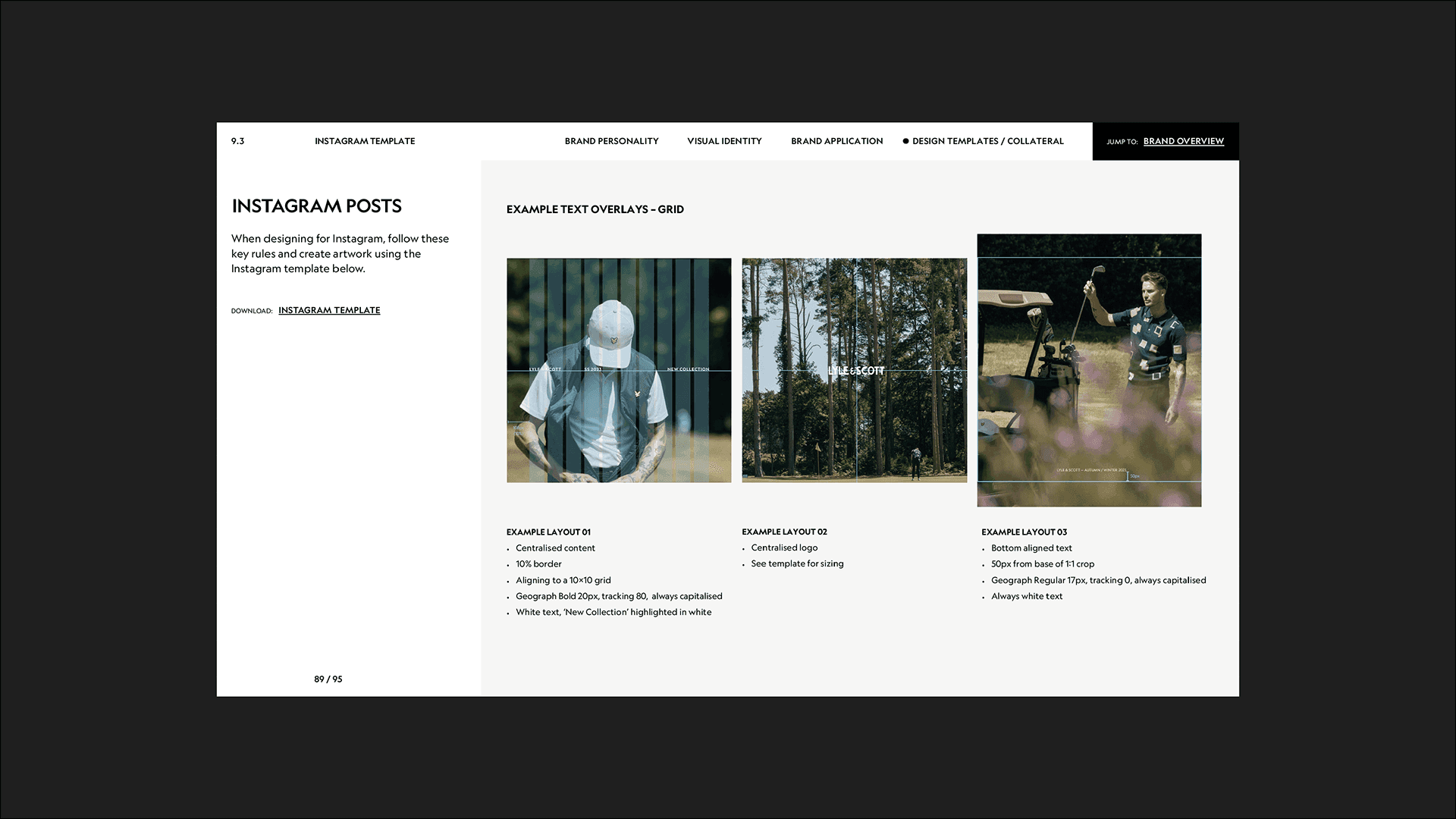Download the Instagram Template link
Screen dimensions: 1456x819
click(329, 310)
